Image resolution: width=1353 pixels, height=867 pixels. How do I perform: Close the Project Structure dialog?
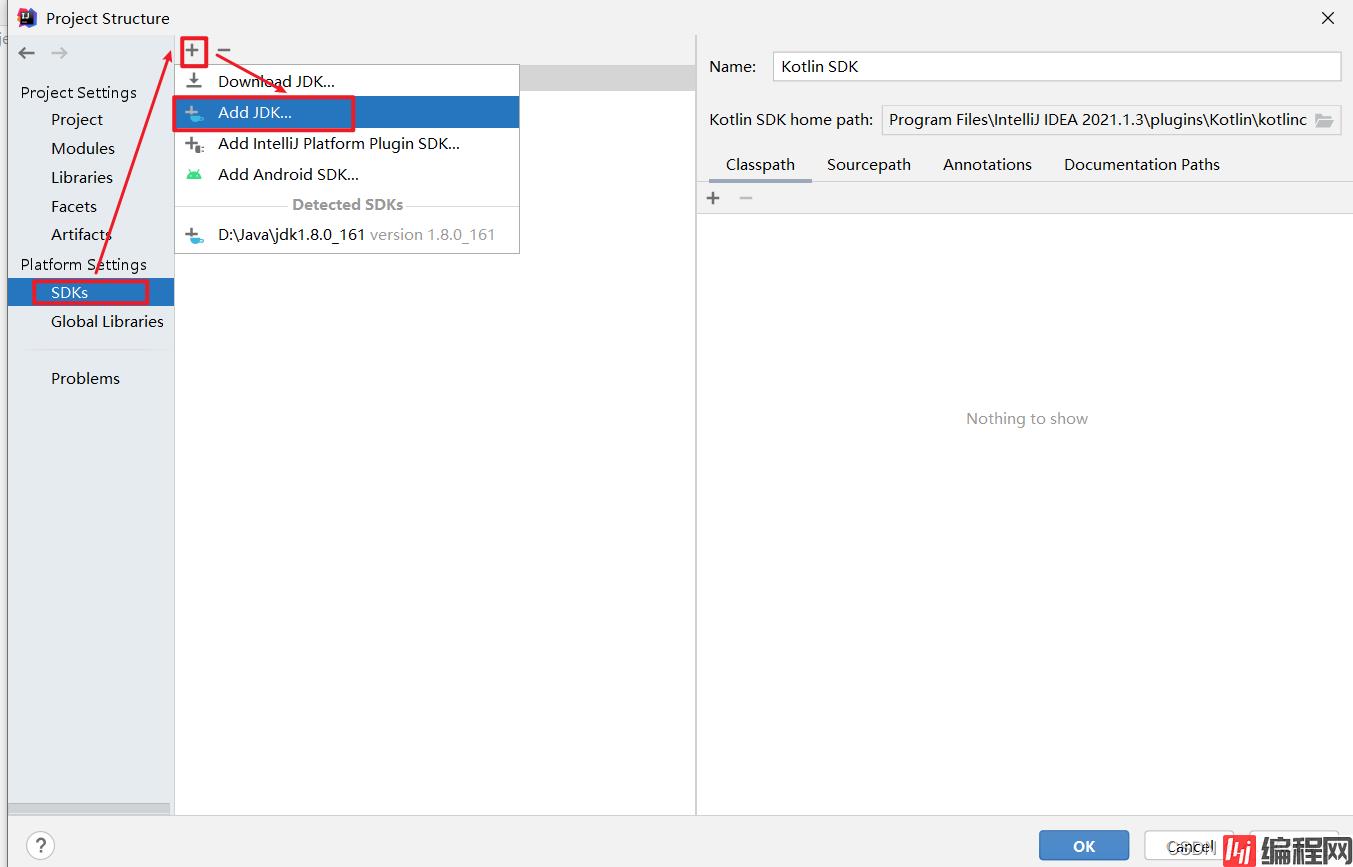coord(1328,18)
